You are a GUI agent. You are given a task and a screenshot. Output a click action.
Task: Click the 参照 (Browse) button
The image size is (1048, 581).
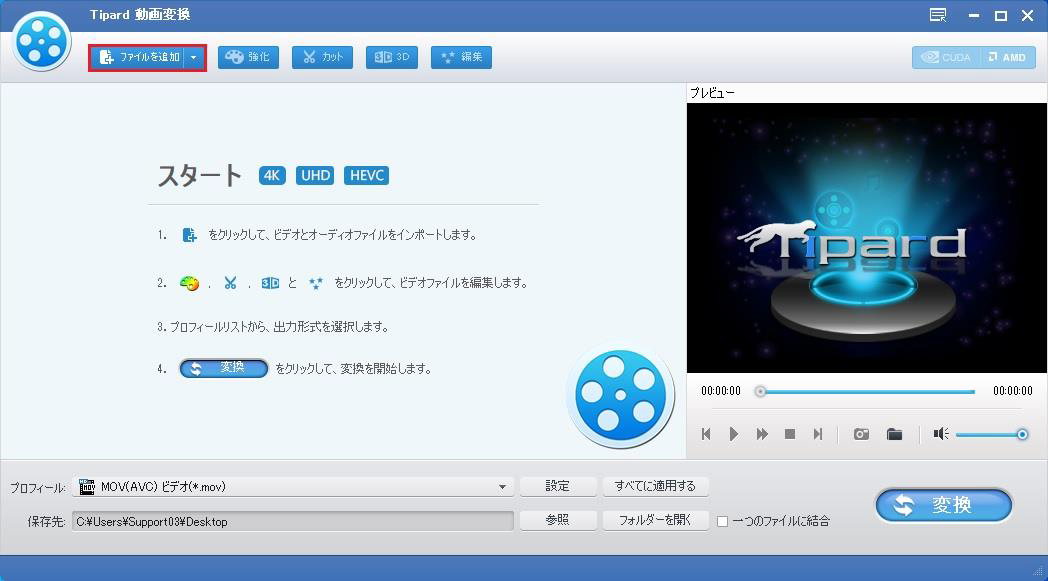tap(557, 520)
